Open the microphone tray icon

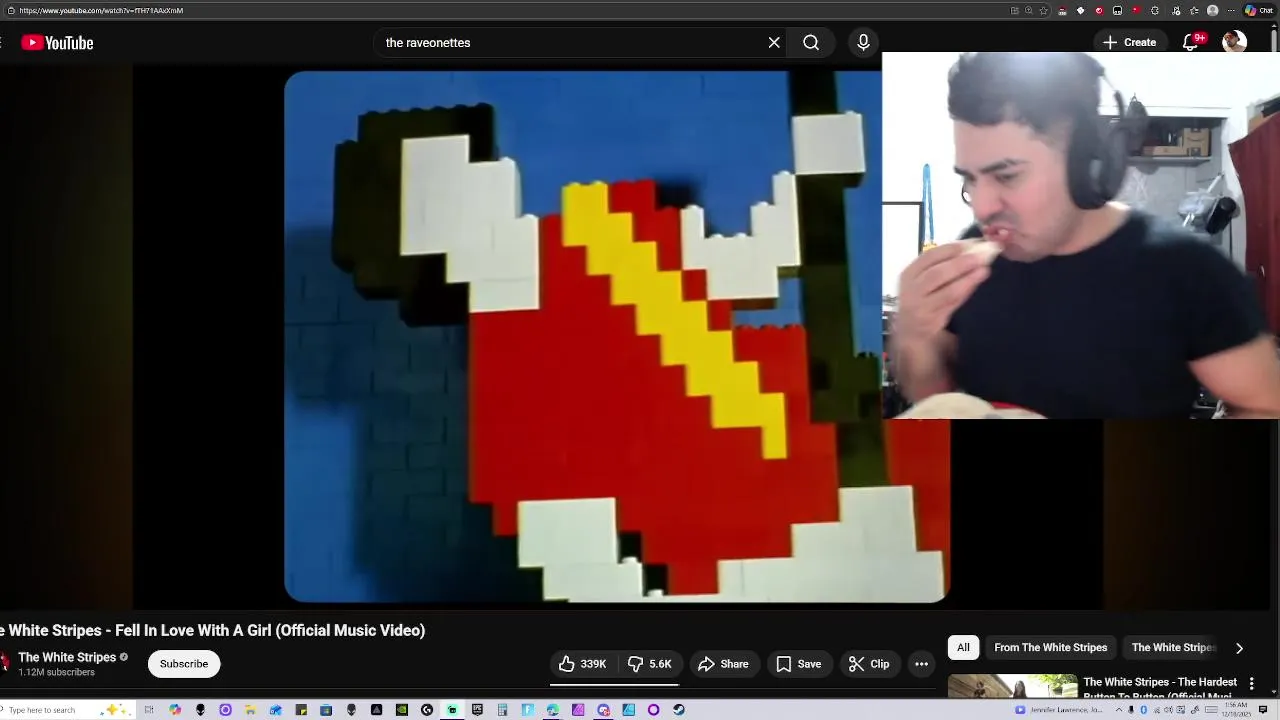[1131, 710]
